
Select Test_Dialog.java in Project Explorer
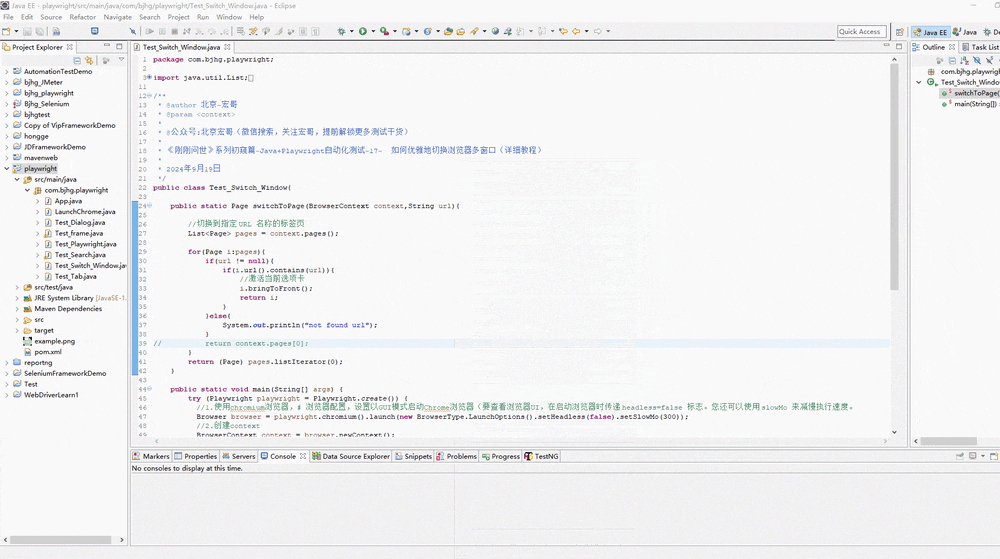tap(80, 222)
